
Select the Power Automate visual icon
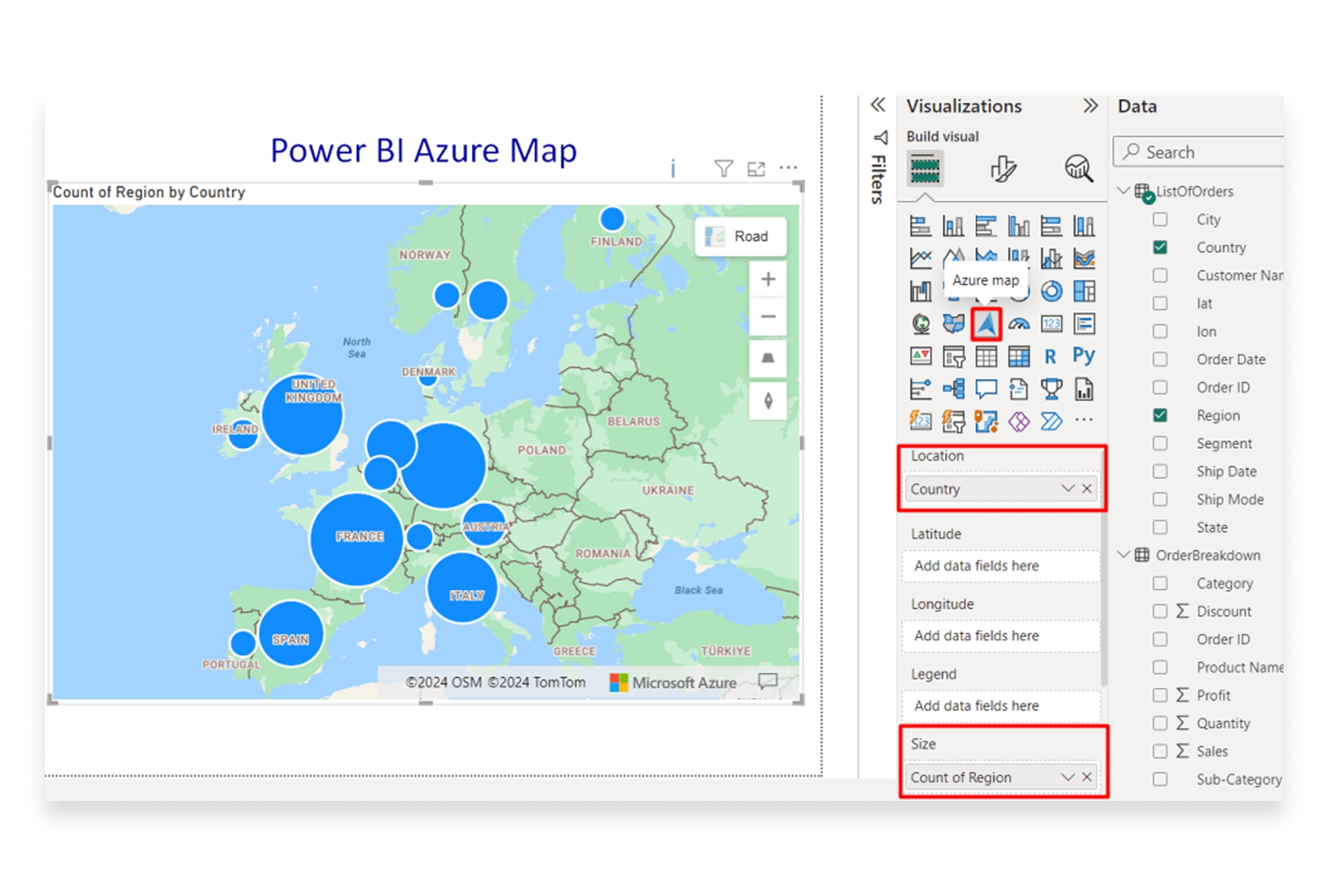(1051, 420)
